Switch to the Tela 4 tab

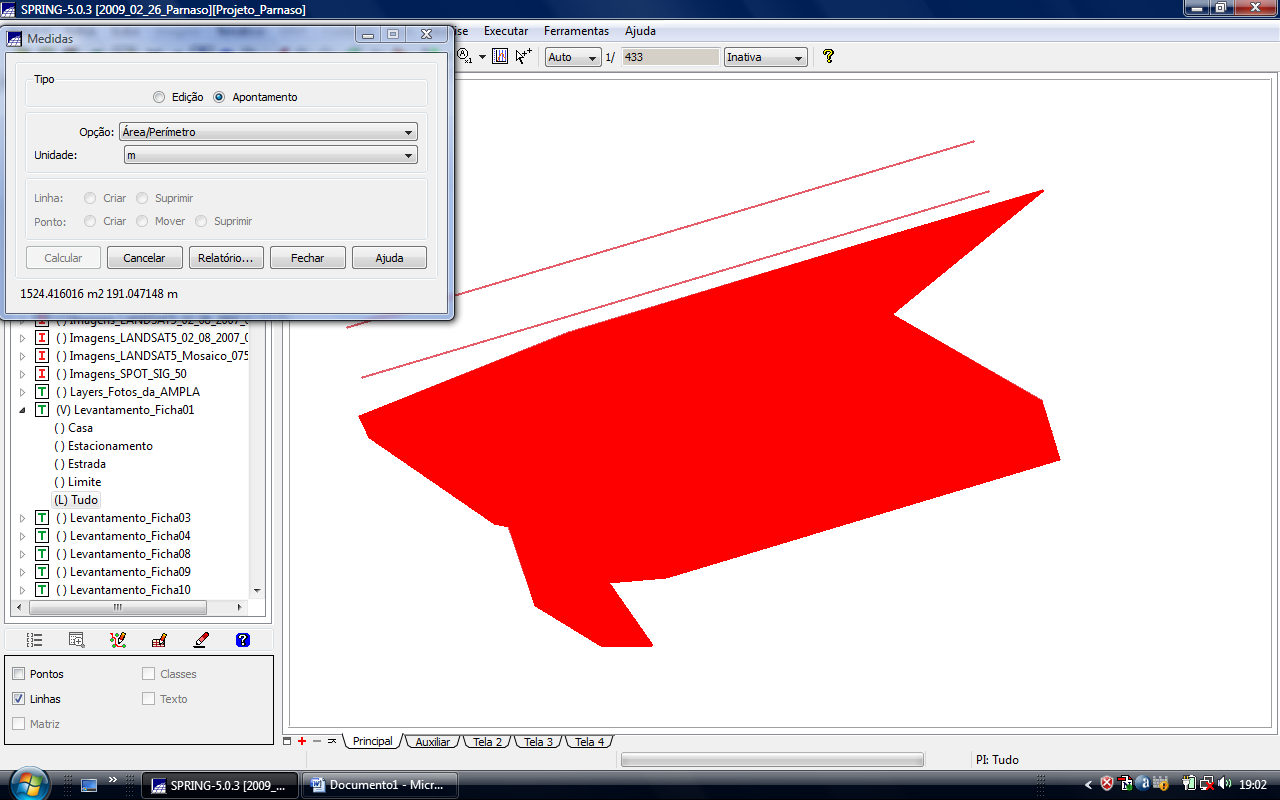(589, 742)
